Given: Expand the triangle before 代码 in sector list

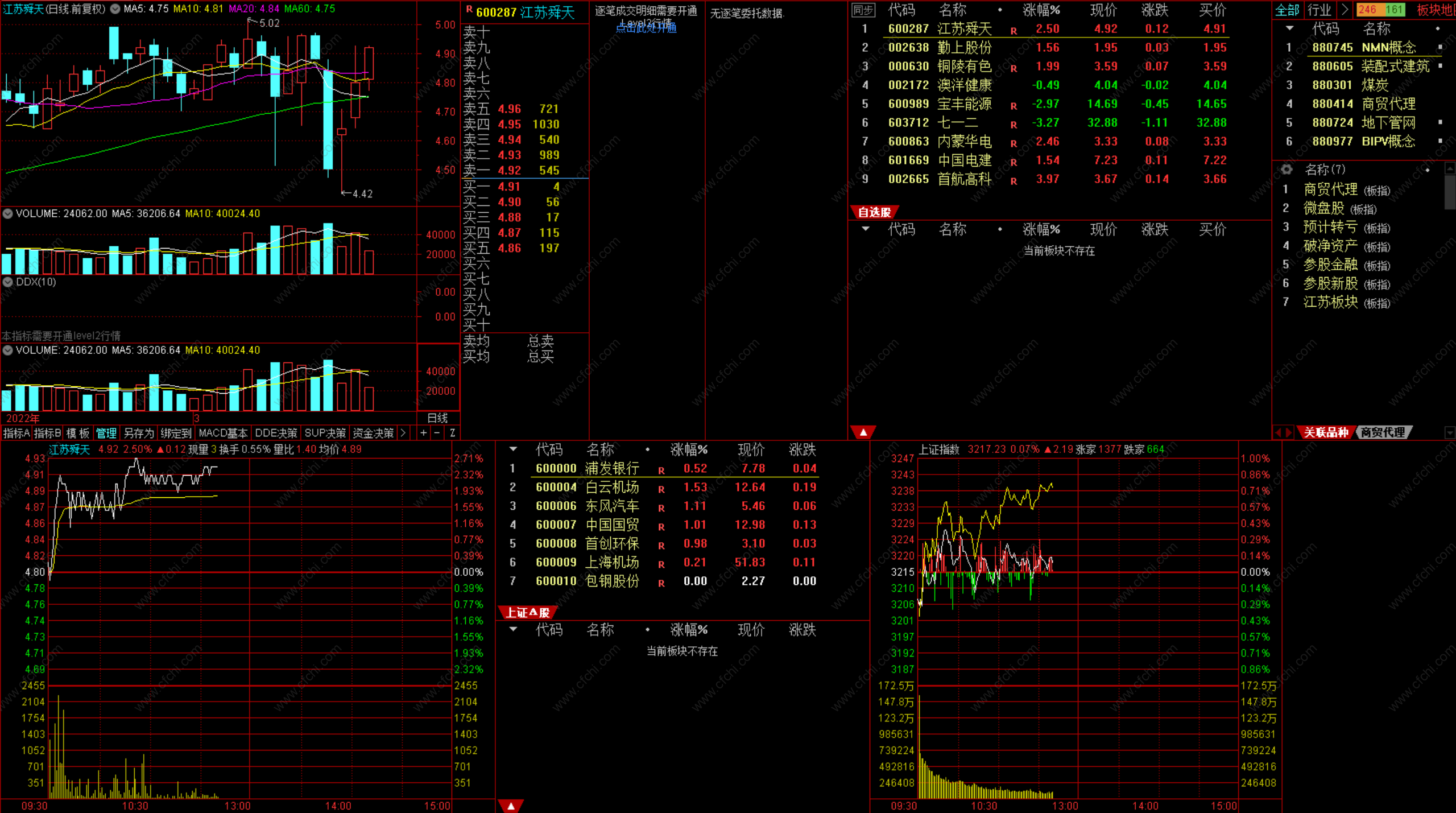Looking at the screenshot, I should [x=1289, y=28].
